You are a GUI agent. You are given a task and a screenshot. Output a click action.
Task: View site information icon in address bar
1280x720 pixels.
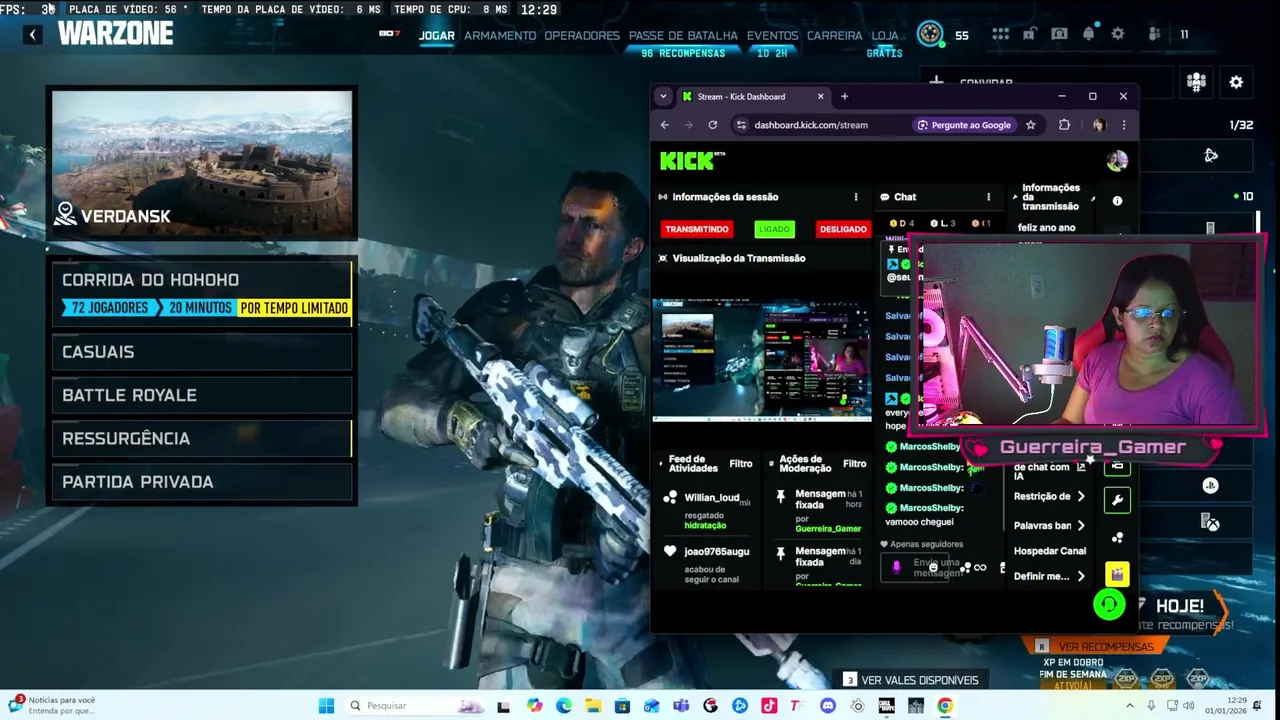pyautogui.click(x=741, y=125)
